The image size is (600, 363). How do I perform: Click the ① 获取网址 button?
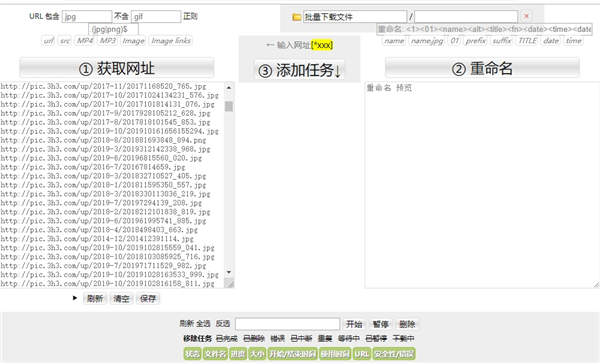117,68
